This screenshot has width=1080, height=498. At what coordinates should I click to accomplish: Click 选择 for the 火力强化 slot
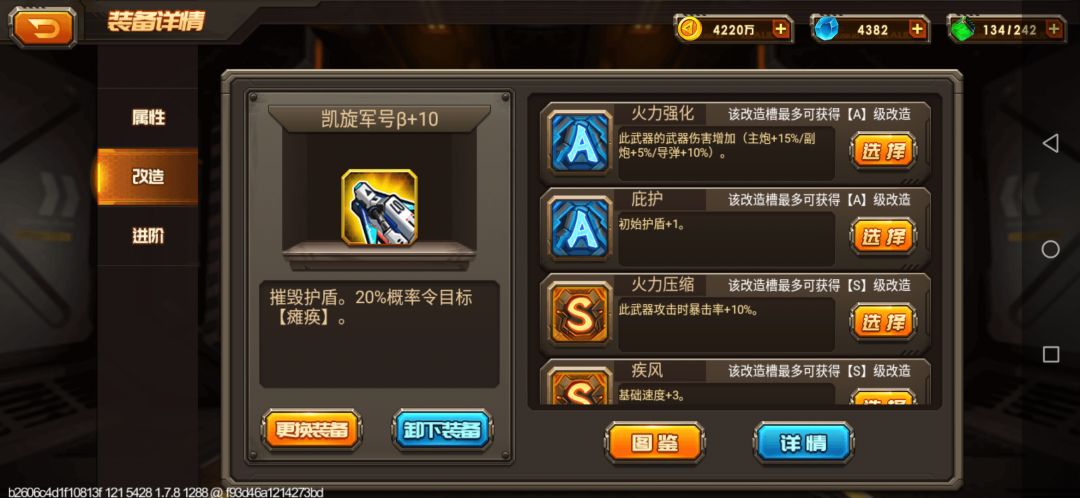884,151
